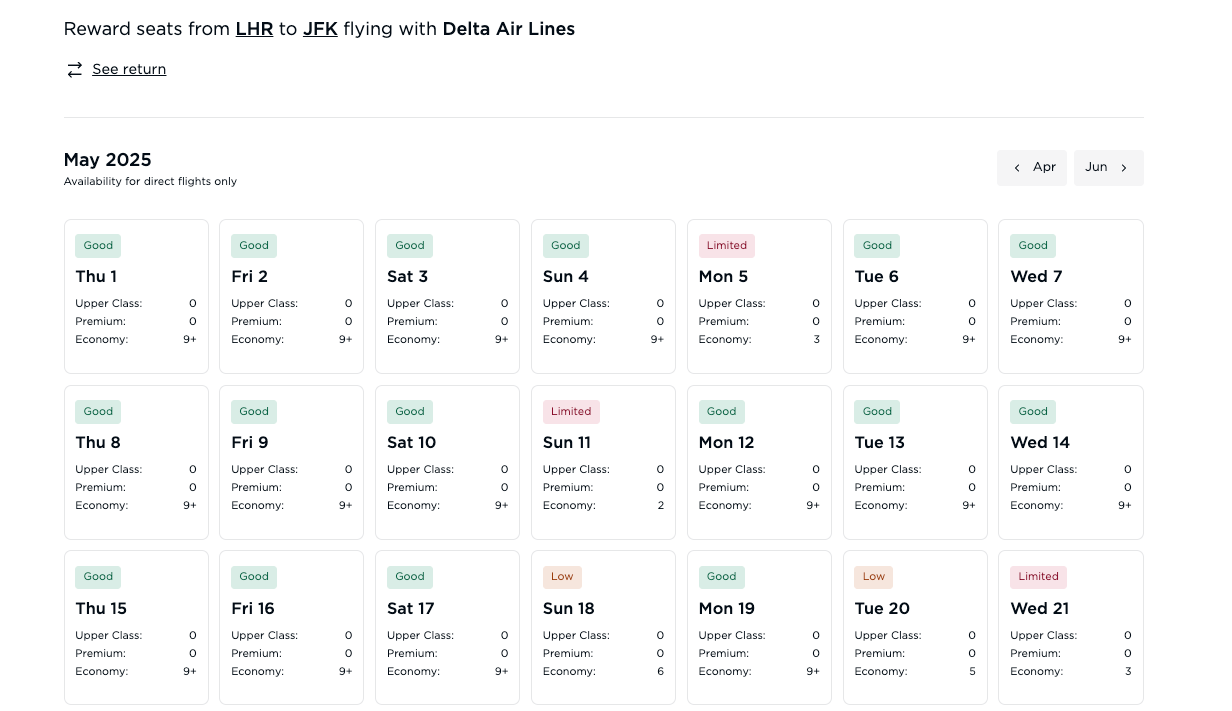Click the swap arrows return icon
The height and width of the screenshot is (711, 1232).
coord(74,70)
